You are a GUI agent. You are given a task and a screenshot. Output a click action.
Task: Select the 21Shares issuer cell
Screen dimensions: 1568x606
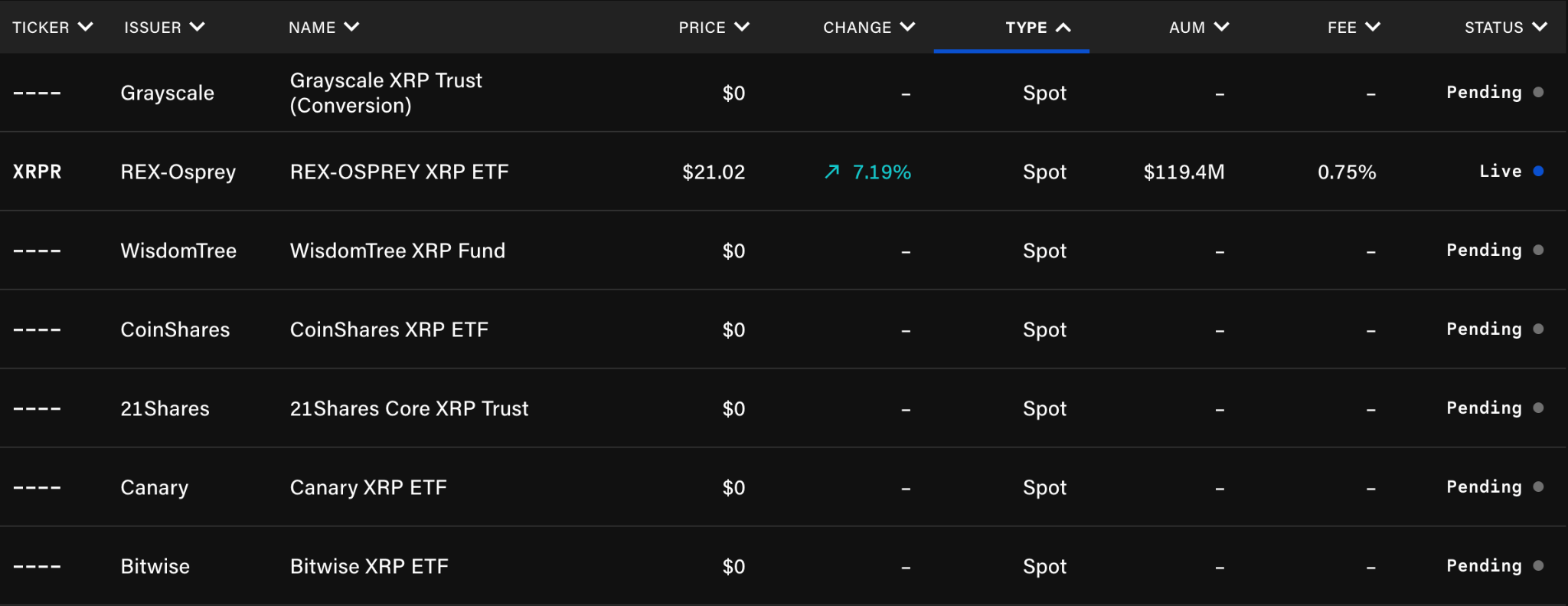pos(165,408)
